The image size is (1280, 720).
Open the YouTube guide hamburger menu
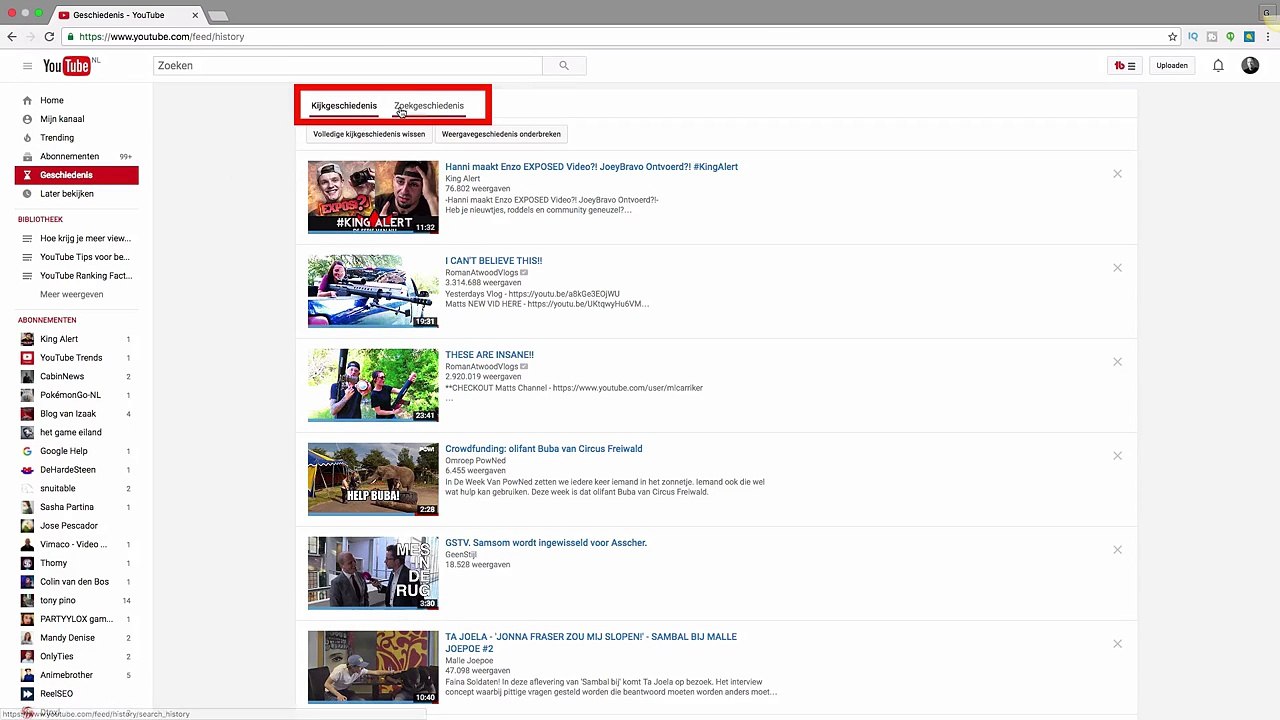click(x=27, y=66)
